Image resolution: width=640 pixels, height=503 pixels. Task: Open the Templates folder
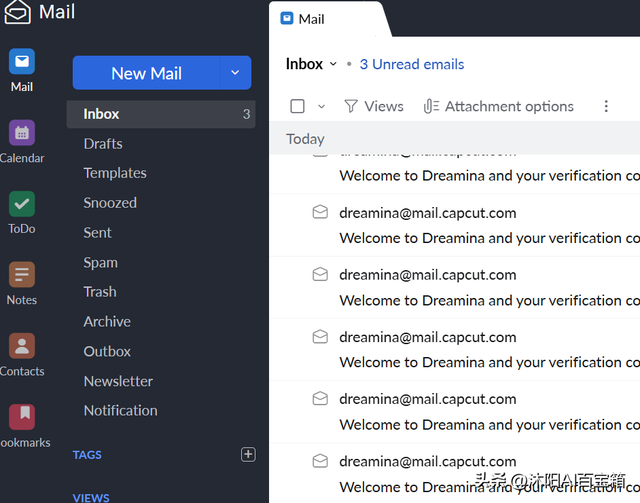tap(115, 173)
